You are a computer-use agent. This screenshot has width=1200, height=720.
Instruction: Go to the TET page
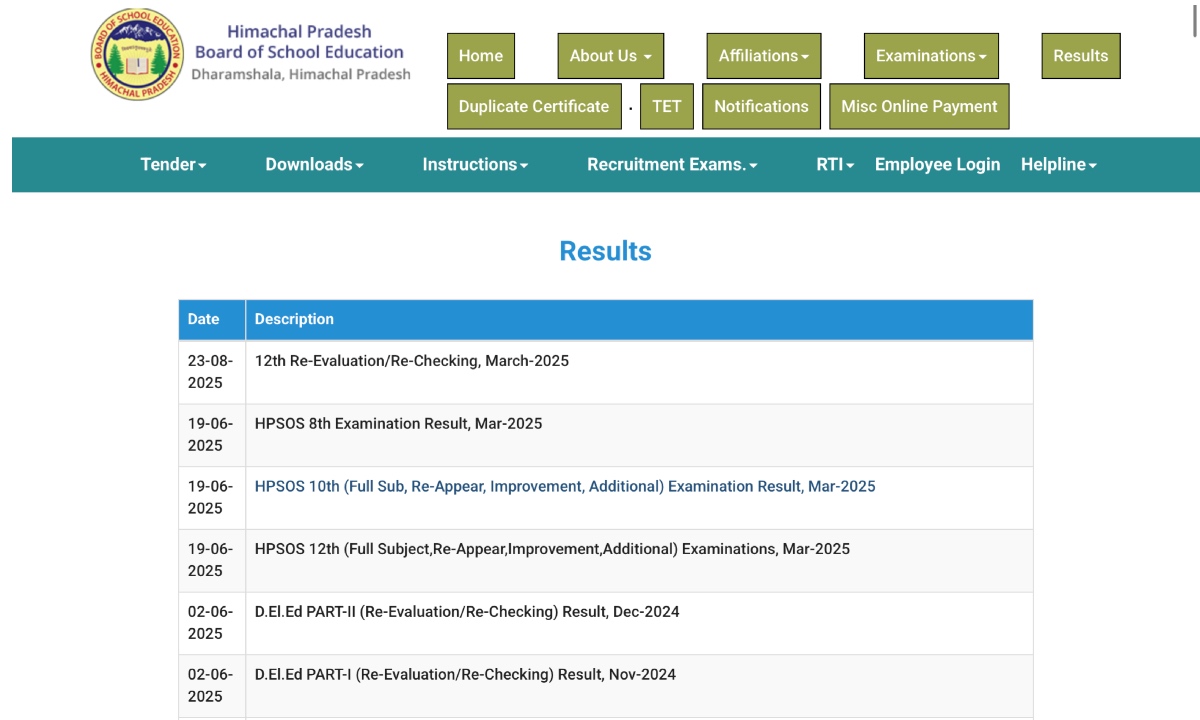[x=667, y=106]
